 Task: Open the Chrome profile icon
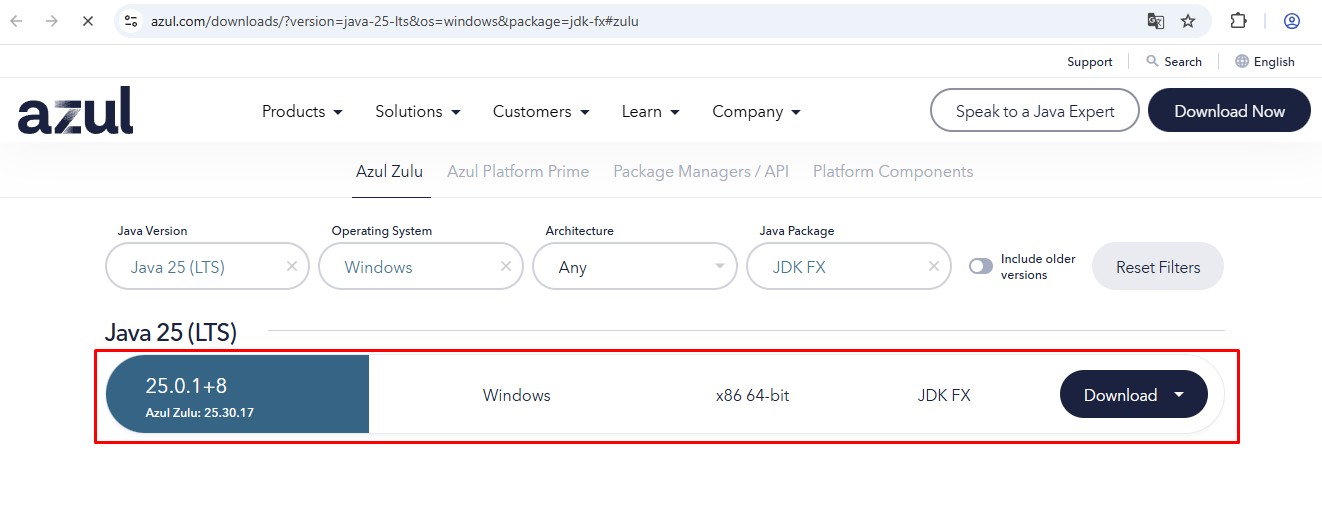click(x=1292, y=21)
